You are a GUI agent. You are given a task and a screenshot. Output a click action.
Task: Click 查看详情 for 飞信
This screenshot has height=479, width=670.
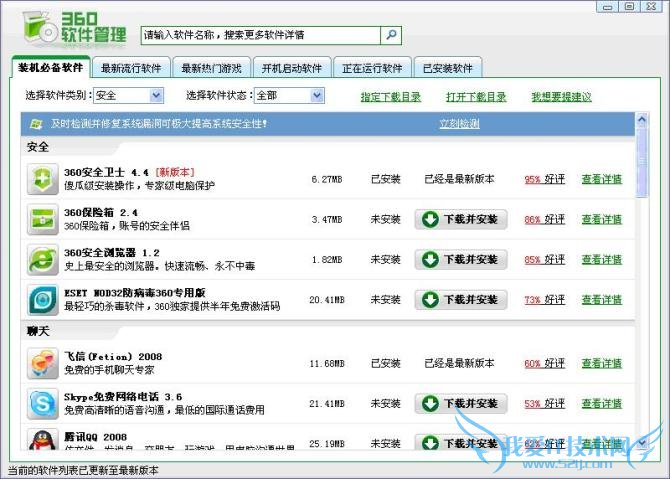pos(602,363)
